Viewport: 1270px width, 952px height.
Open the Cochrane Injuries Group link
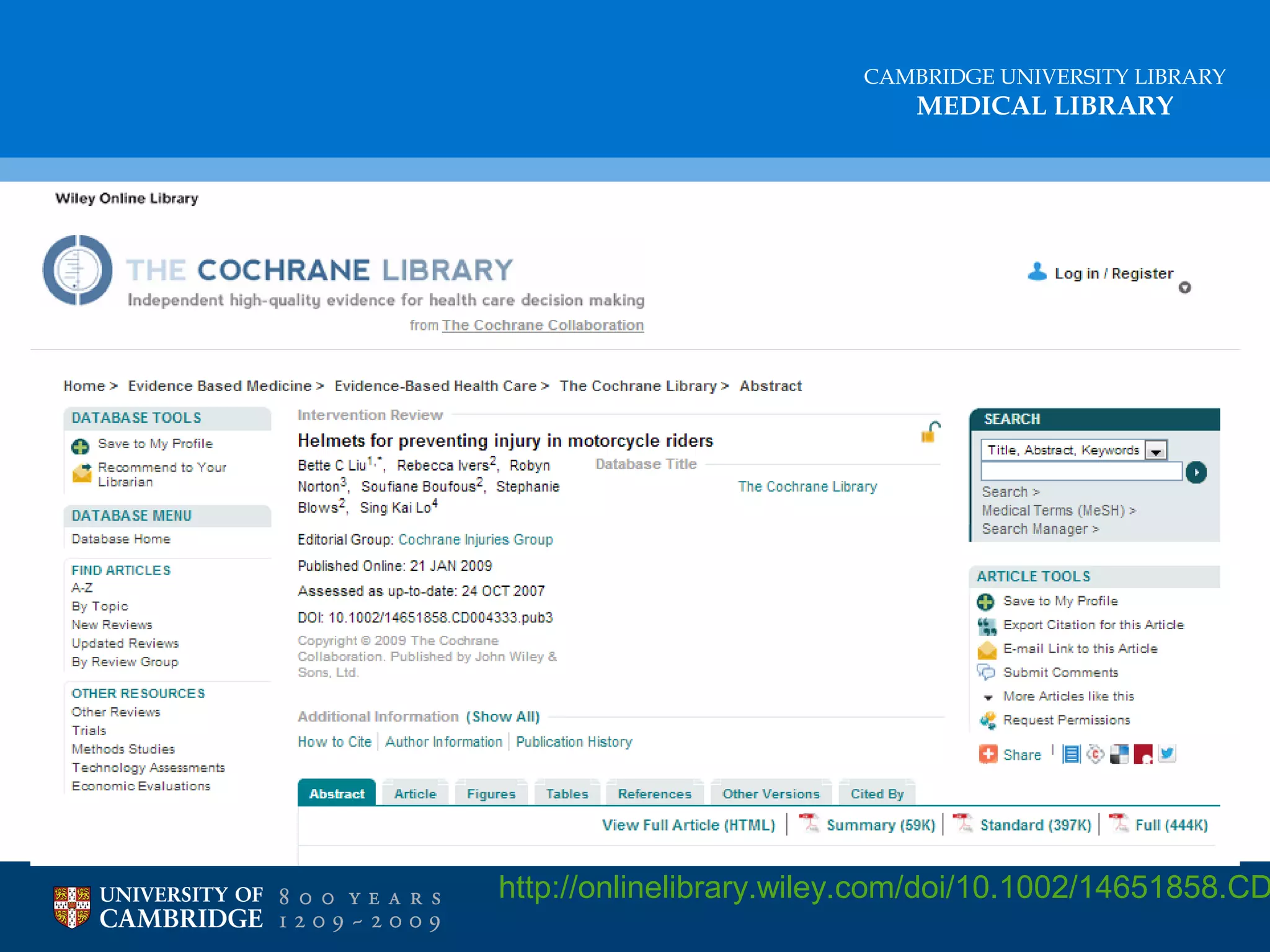pos(476,540)
